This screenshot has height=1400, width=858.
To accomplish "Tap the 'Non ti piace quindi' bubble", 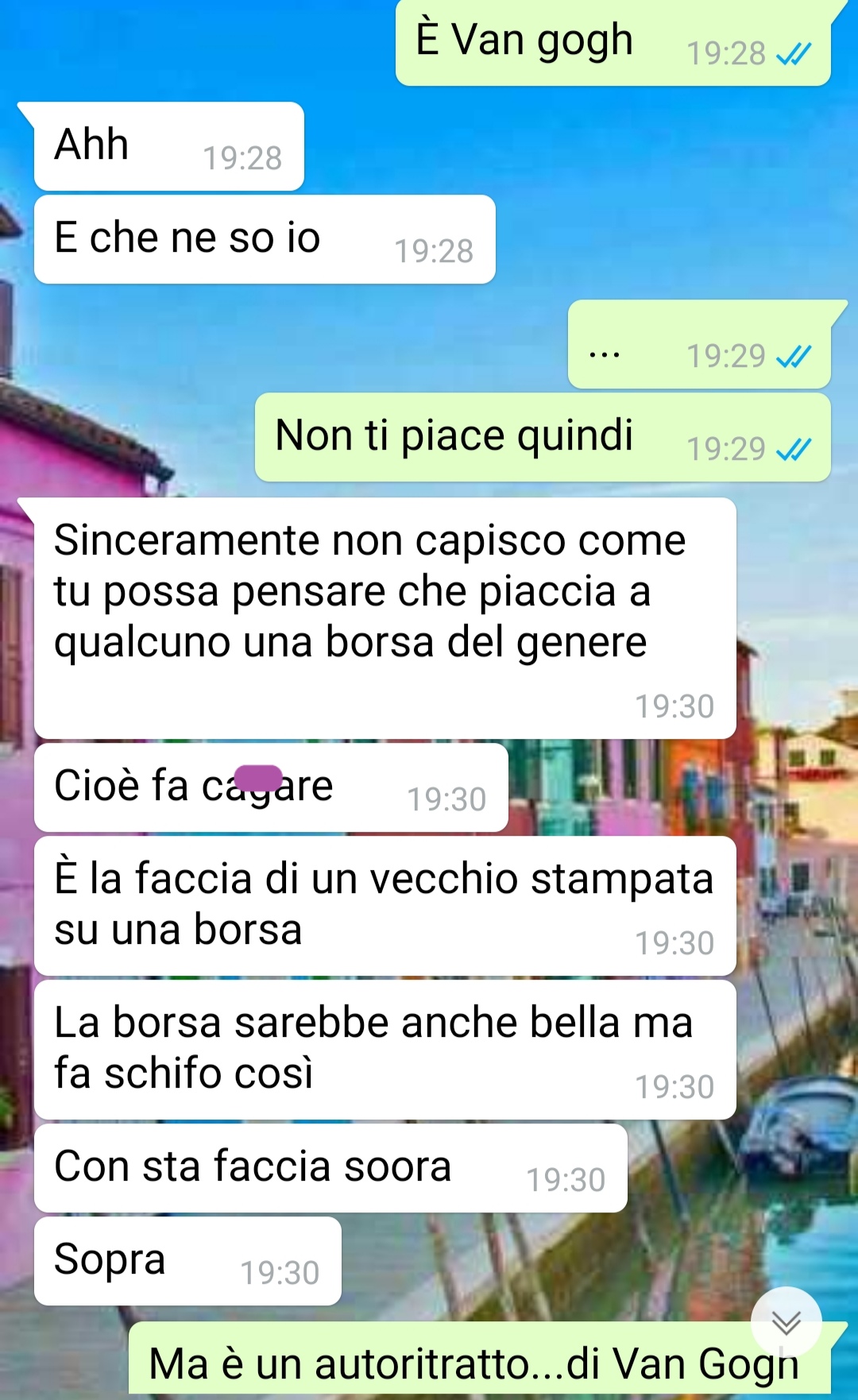I will point(543,437).
